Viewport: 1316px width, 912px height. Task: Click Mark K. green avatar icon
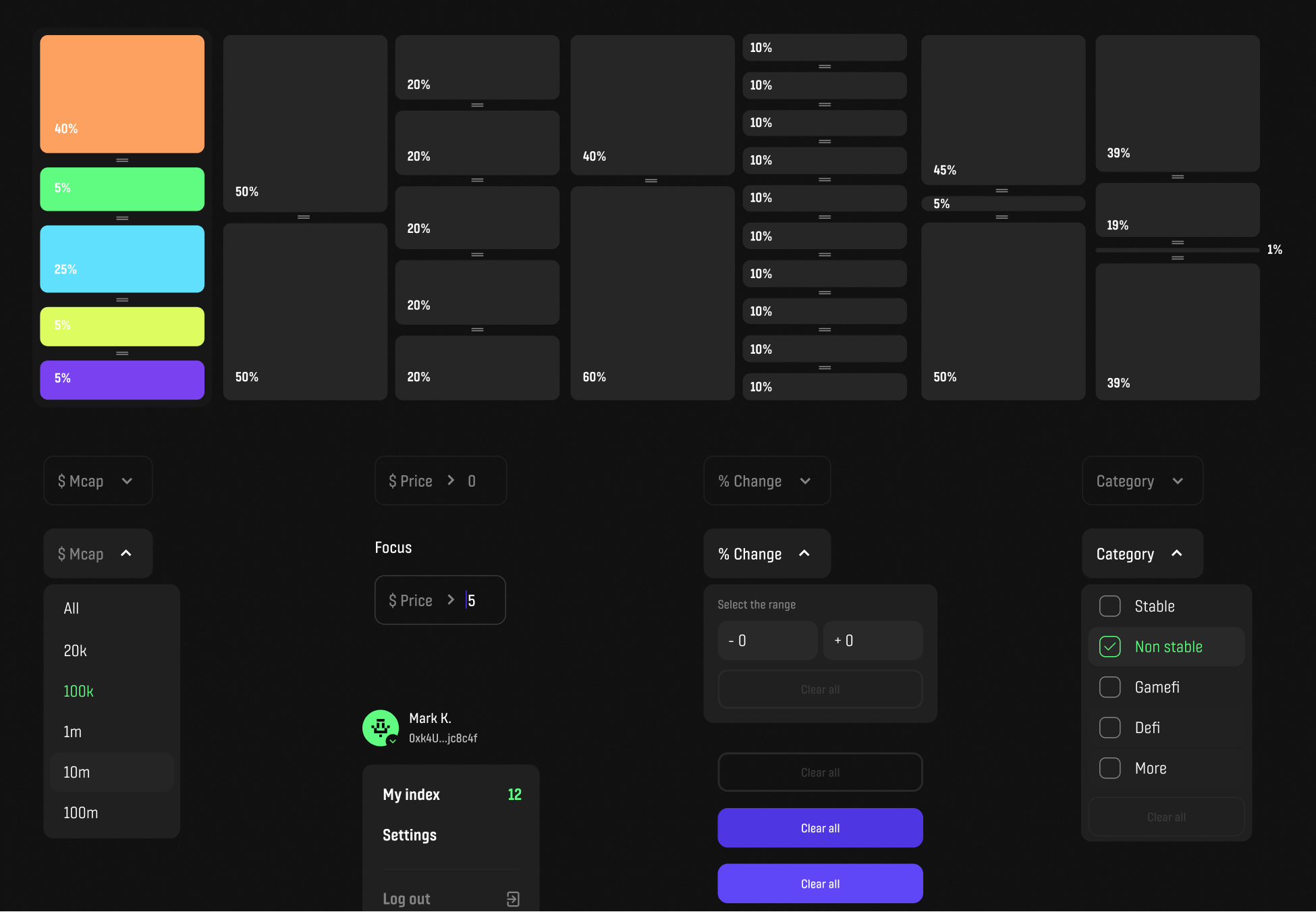coord(381,728)
